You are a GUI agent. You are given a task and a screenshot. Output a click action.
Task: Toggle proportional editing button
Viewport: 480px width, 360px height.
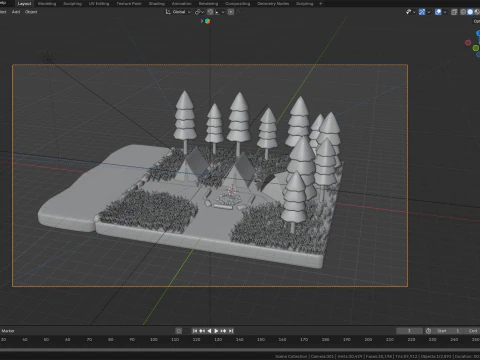[231, 12]
